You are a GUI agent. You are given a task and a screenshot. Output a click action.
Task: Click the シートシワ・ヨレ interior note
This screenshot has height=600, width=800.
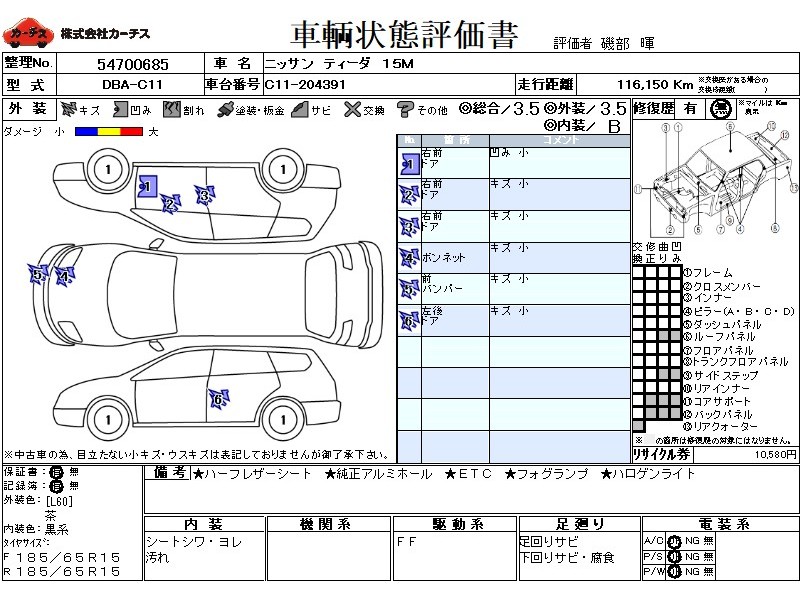pyautogui.click(x=194, y=541)
